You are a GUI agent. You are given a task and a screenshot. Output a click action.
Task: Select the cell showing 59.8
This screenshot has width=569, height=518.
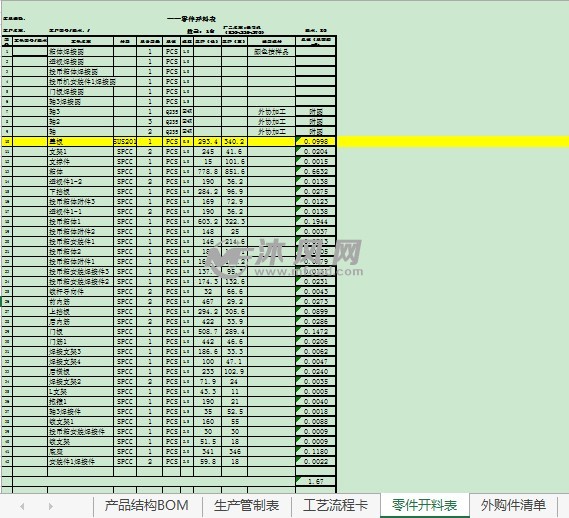pyautogui.click(x=208, y=461)
